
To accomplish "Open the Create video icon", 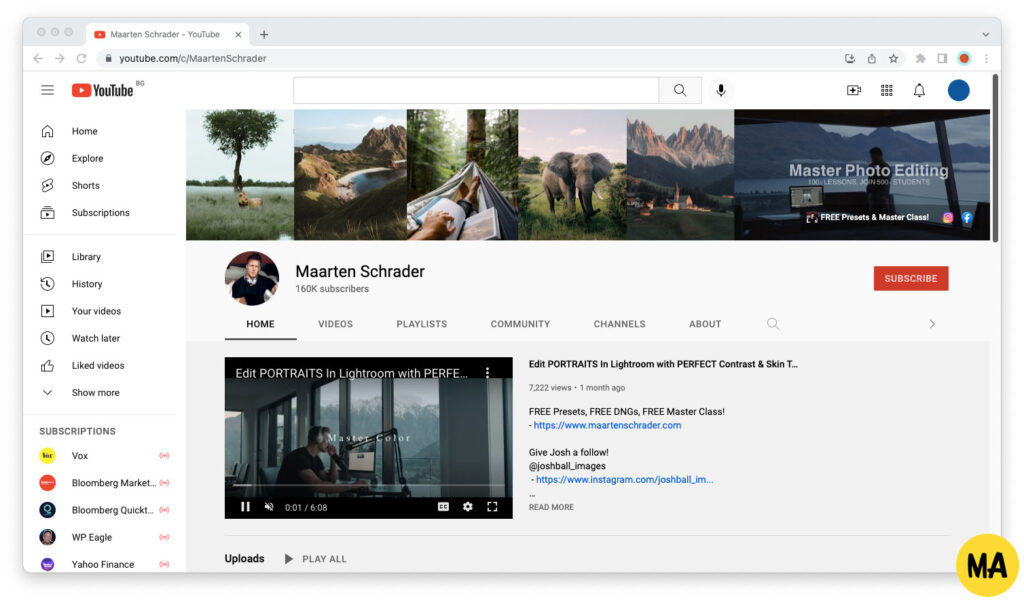I will tap(854, 90).
